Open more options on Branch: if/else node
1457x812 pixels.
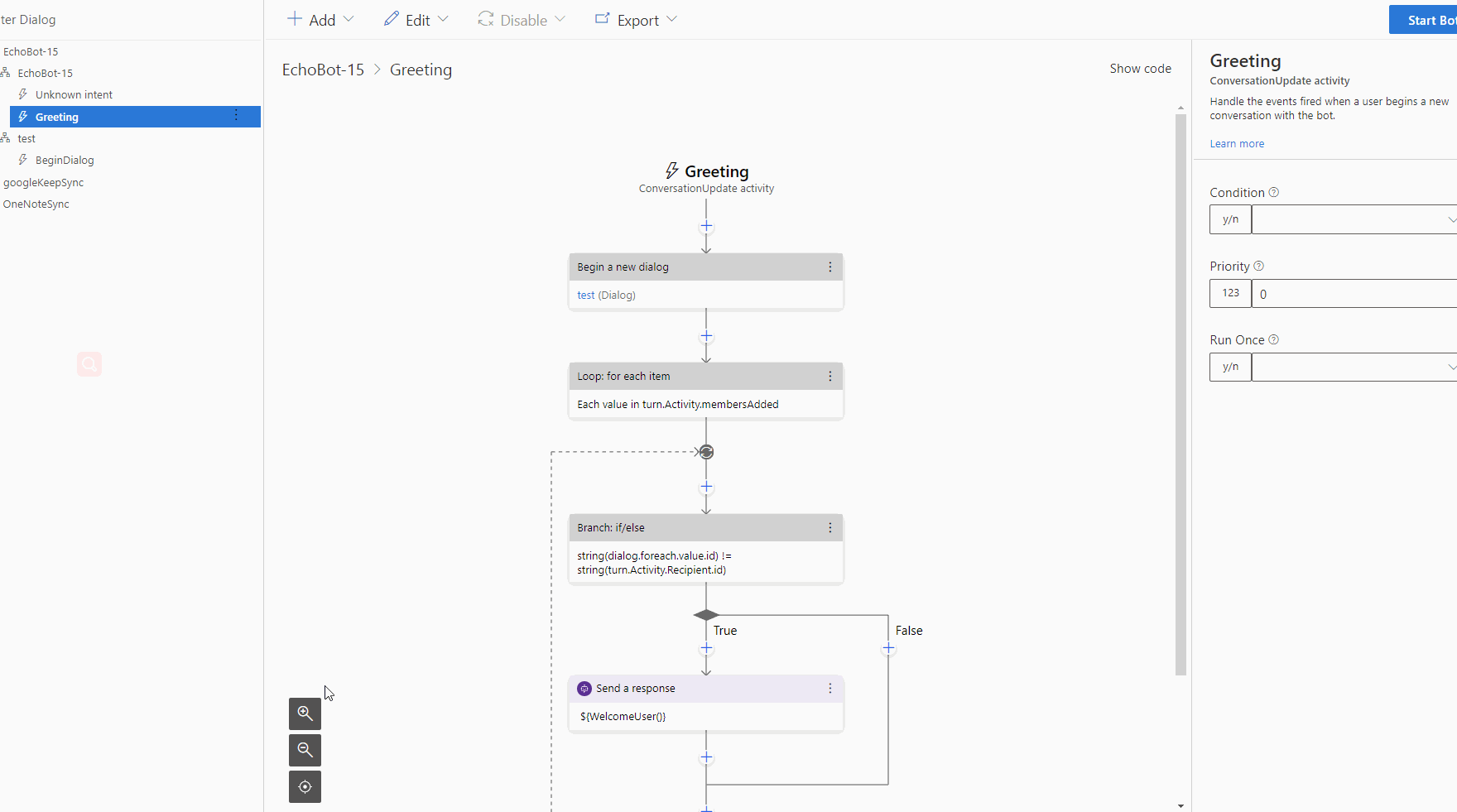coord(830,528)
